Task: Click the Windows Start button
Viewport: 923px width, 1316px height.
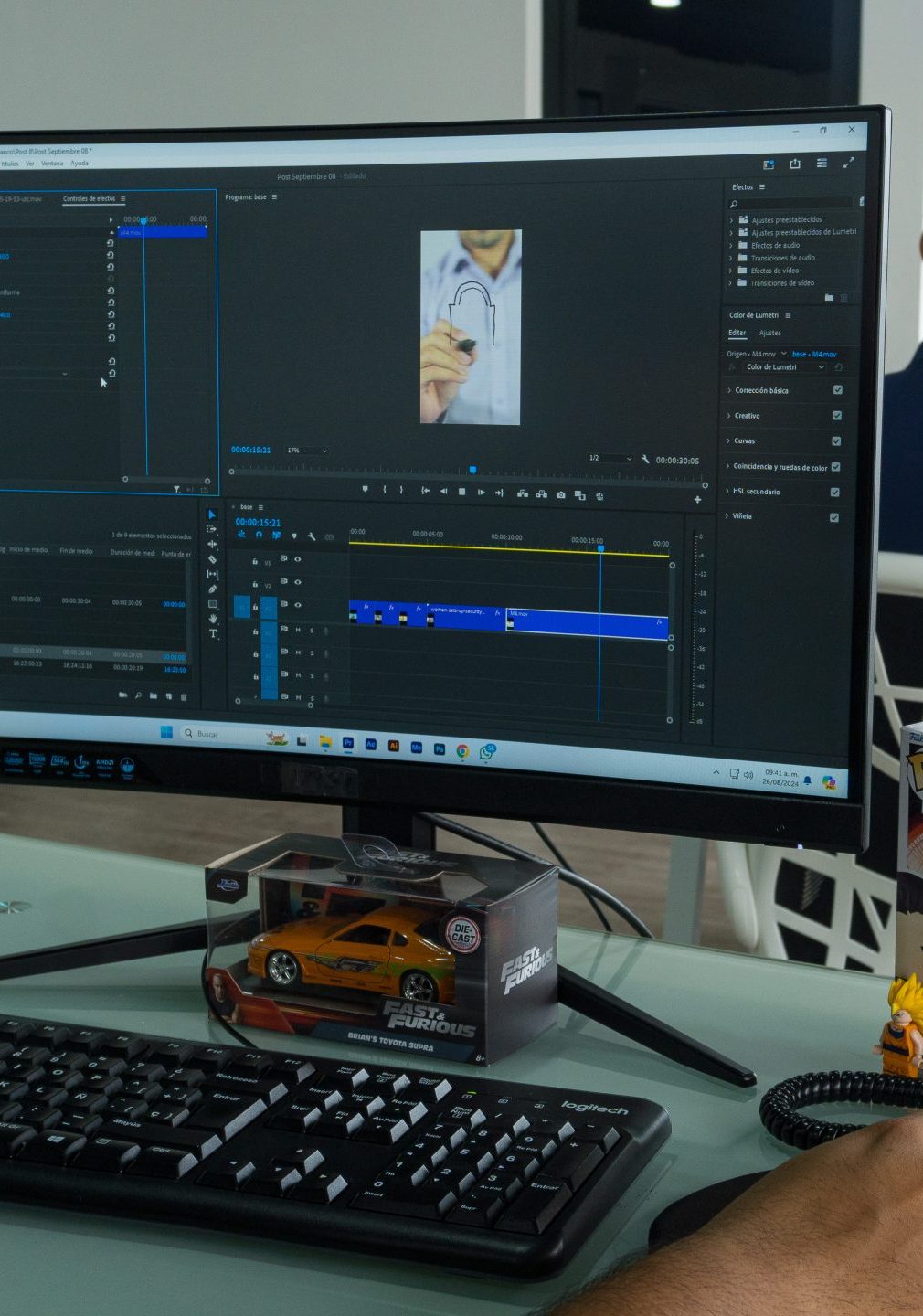Action: 166,732
